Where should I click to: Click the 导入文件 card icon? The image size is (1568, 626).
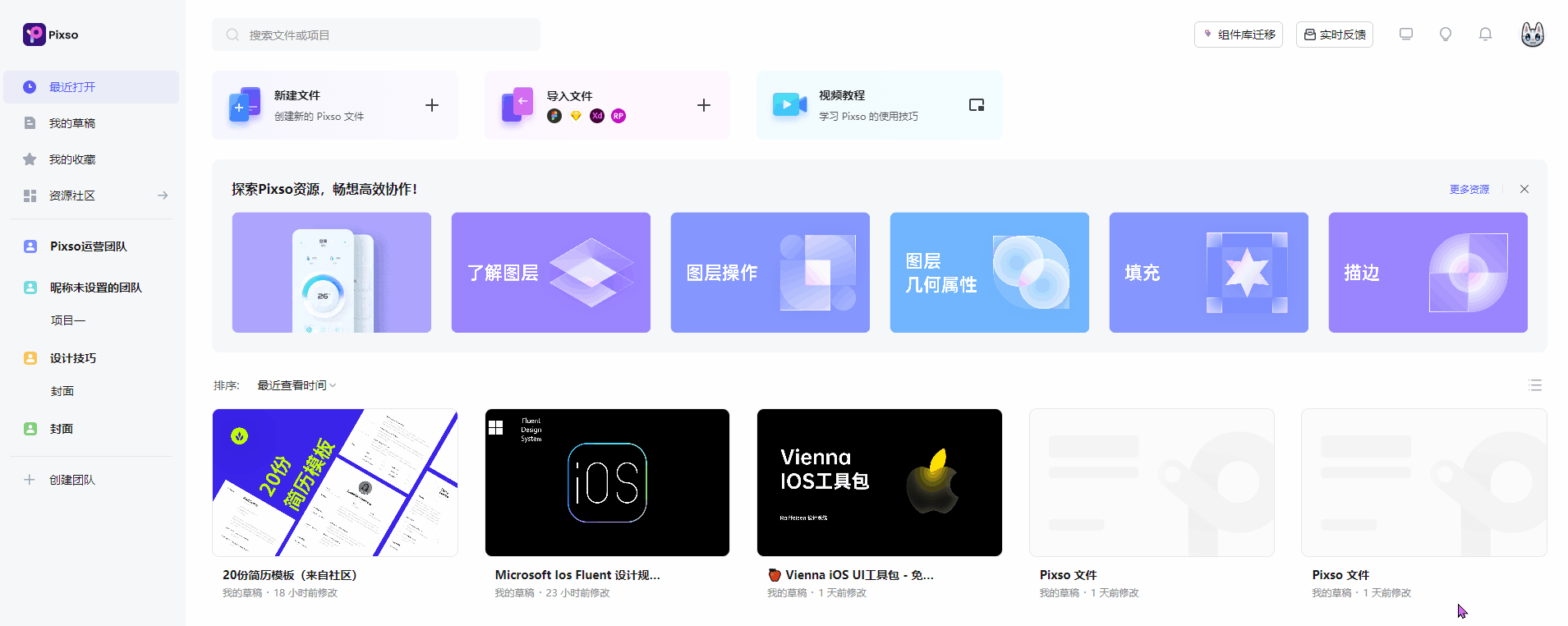(x=517, y=105)
